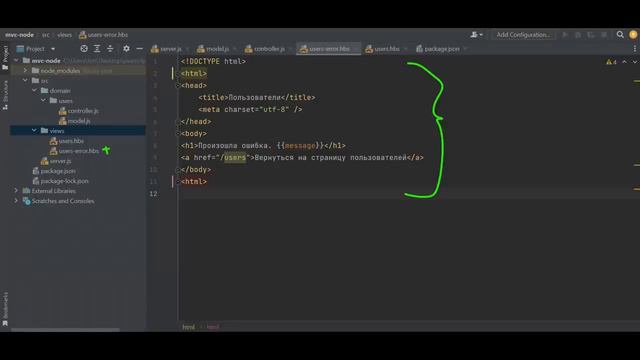Expand the node_modules folder
This screenshot has height=360, width=640.
click(25, 71)
